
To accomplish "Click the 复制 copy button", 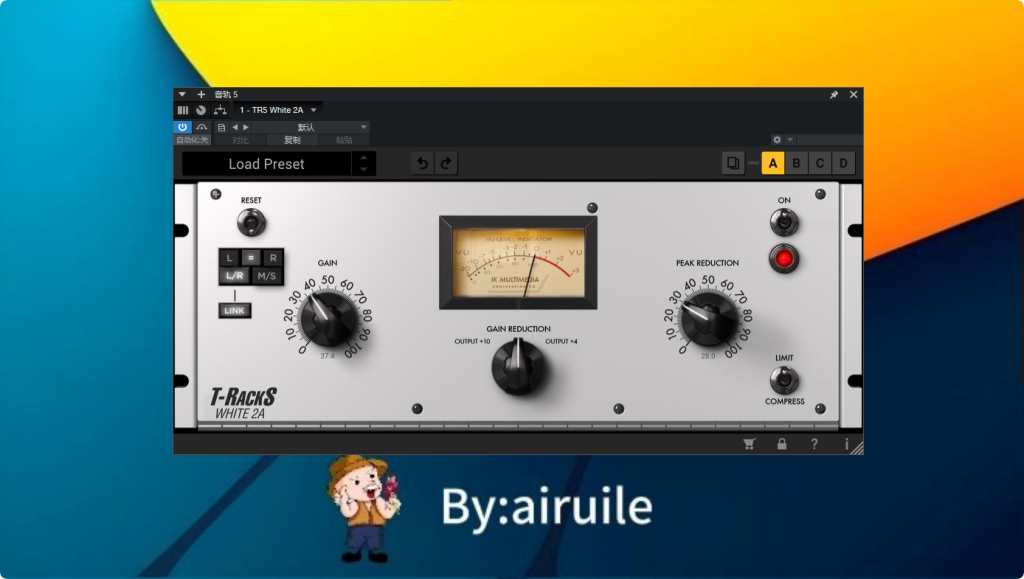I will (292, 140).
